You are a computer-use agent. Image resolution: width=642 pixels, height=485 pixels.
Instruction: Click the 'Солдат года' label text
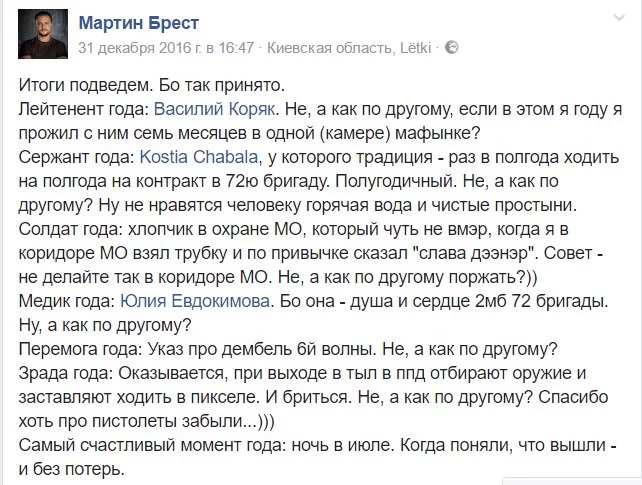click(x=65, y=230)
